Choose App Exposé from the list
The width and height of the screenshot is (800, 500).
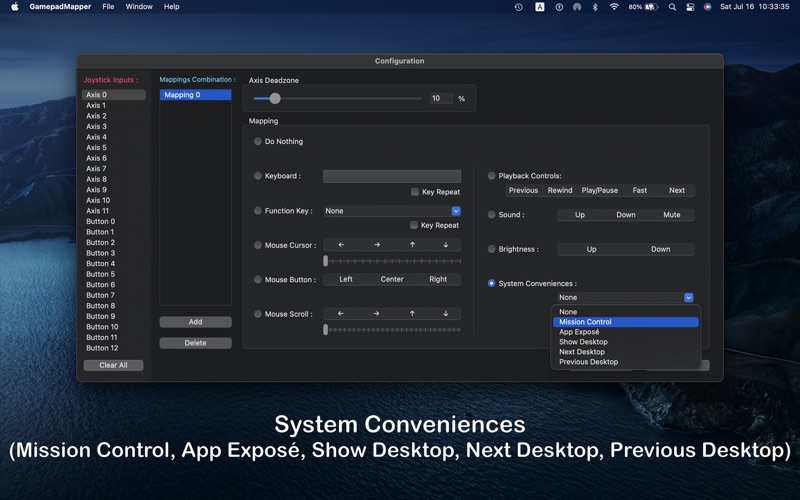click(626, 332)
